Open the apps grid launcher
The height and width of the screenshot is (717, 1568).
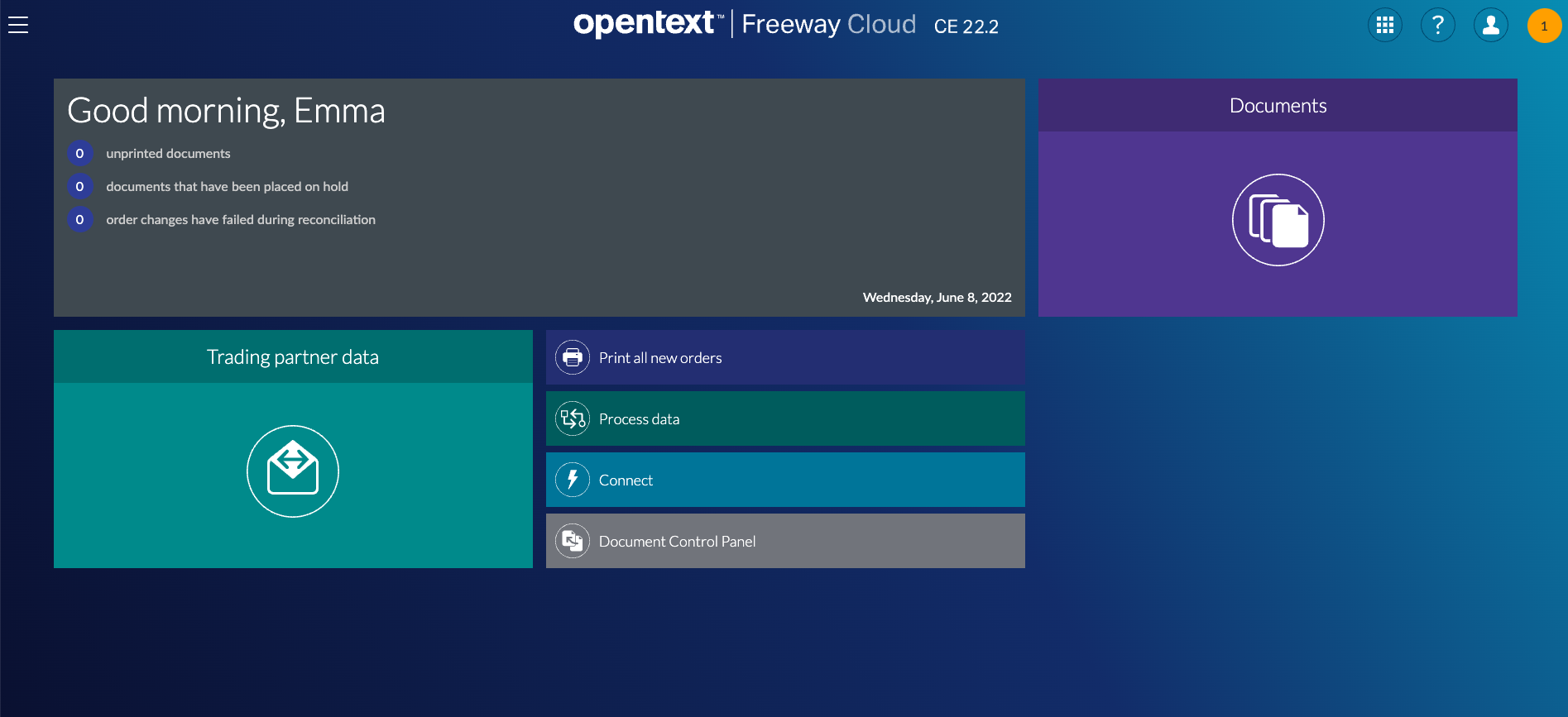pos(1385,26)
